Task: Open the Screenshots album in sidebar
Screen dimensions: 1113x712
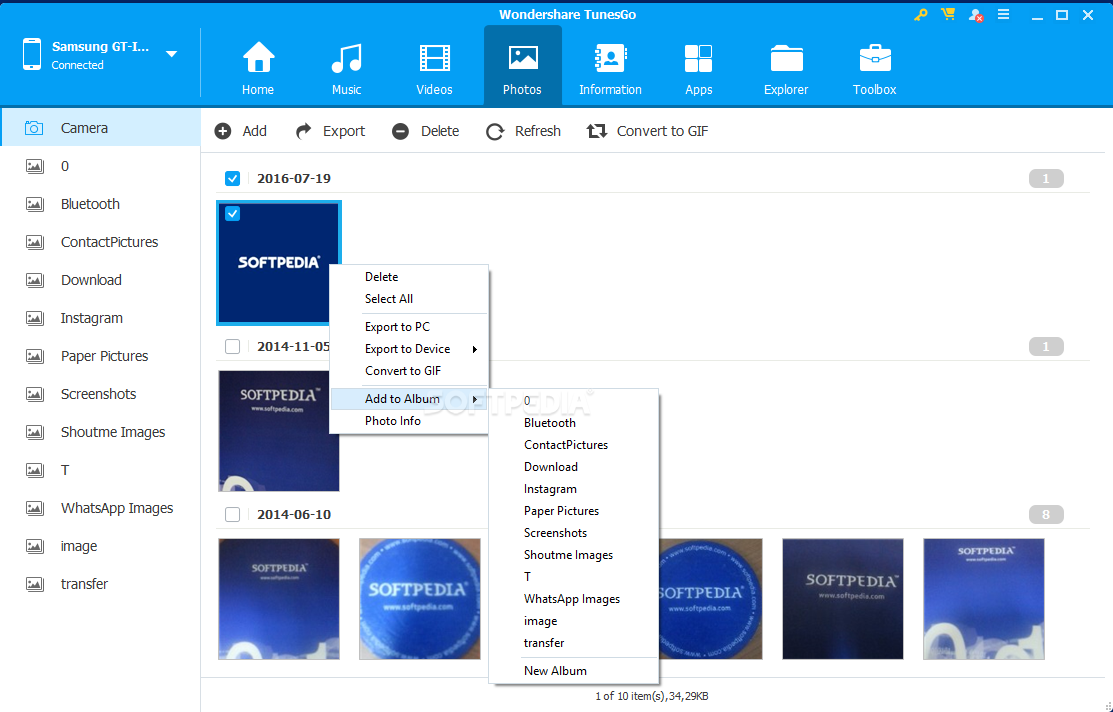Action: (100, 394)
